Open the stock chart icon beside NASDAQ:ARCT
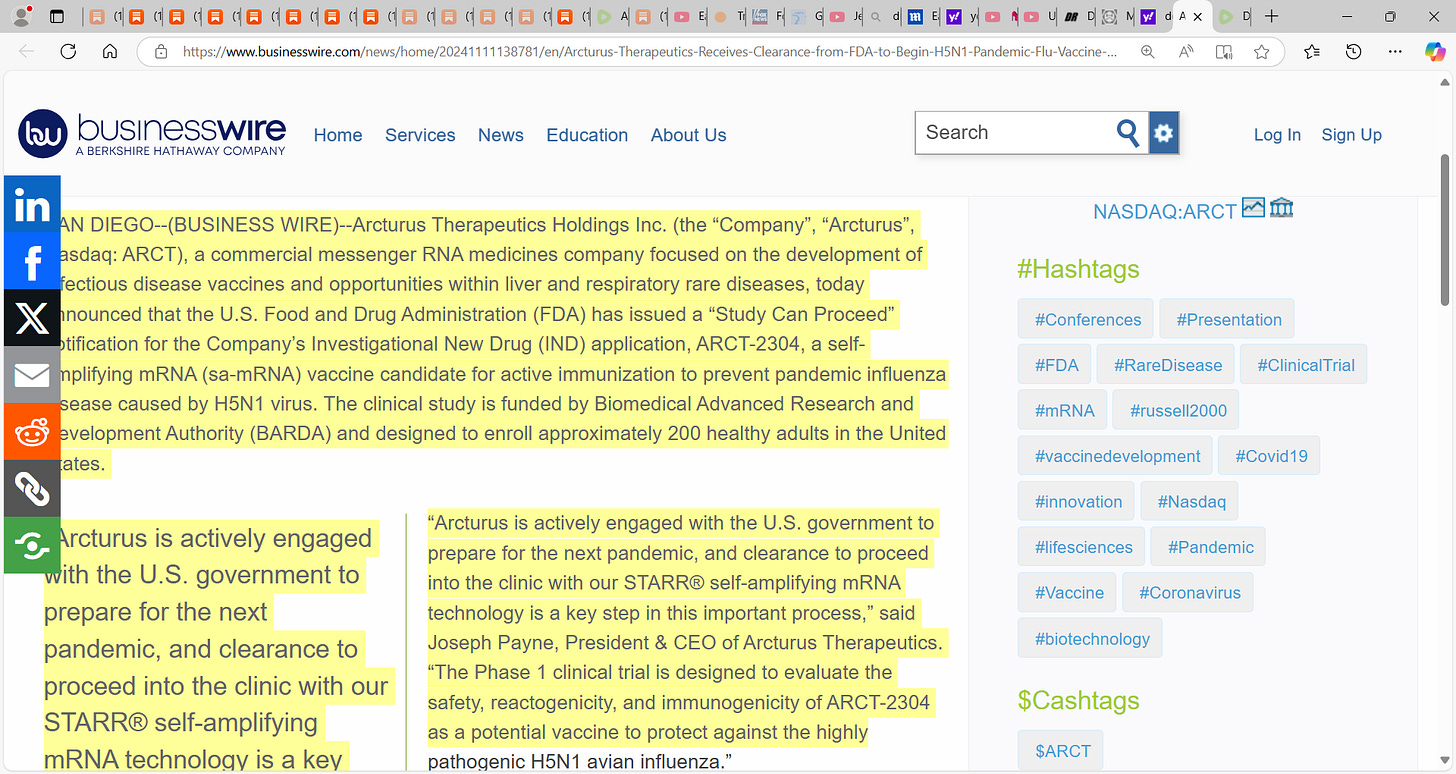1456x774 pixels. point(1253,208)
